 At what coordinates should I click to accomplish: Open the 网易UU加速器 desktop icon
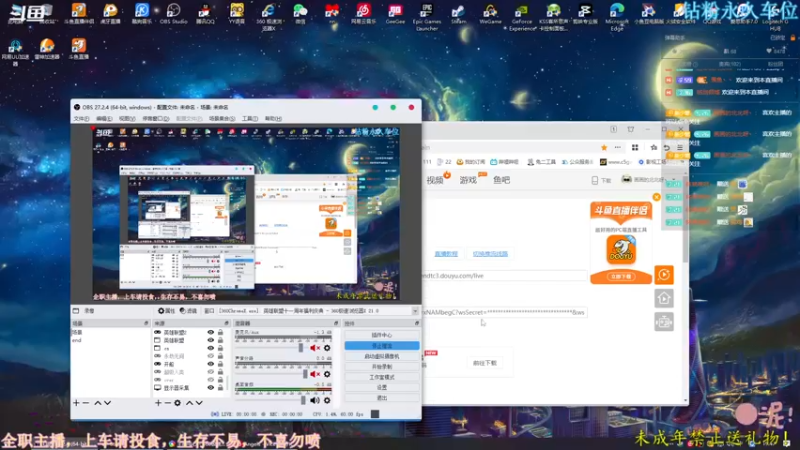click(15, 52)
